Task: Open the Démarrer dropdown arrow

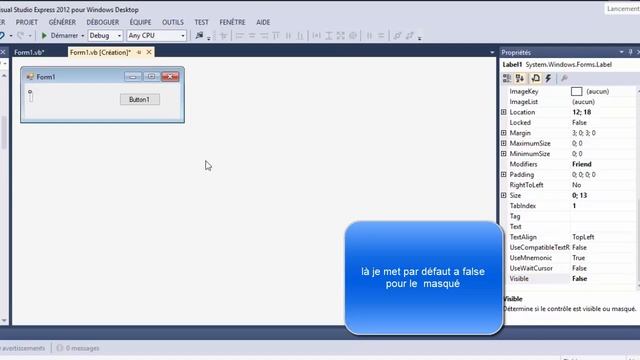Action: coord(82,36)
